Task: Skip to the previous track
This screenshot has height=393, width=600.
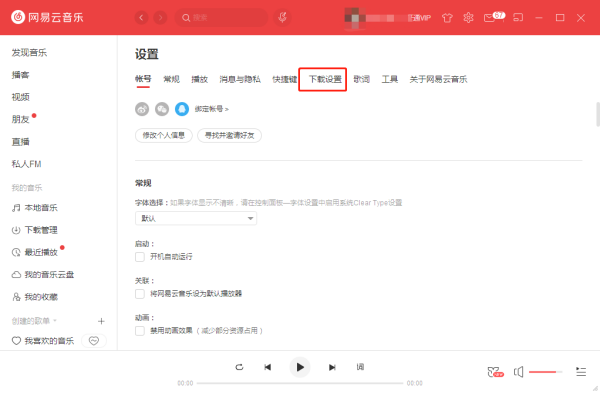Action: click(267, 367)
